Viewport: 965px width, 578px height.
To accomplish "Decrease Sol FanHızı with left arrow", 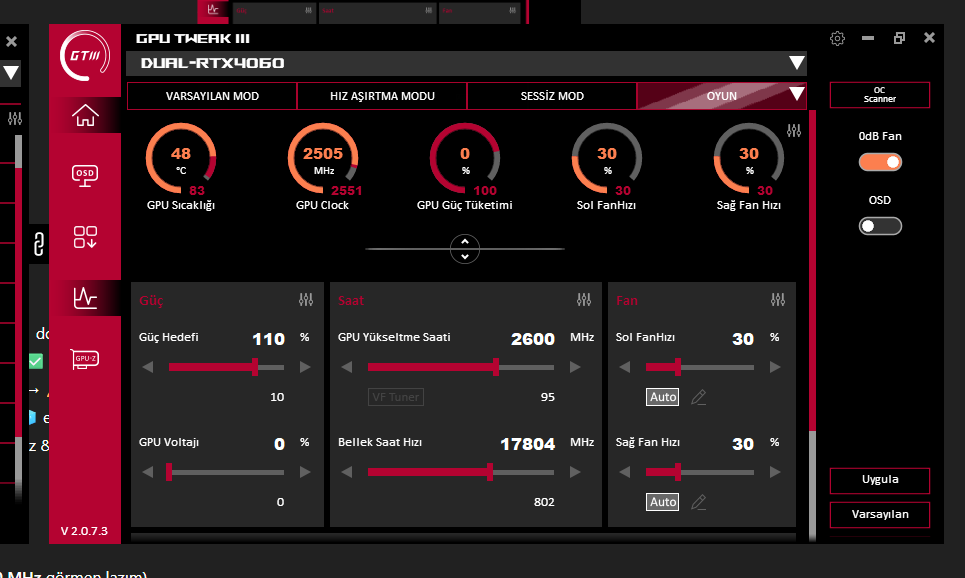I will click(x=625, y=367).
